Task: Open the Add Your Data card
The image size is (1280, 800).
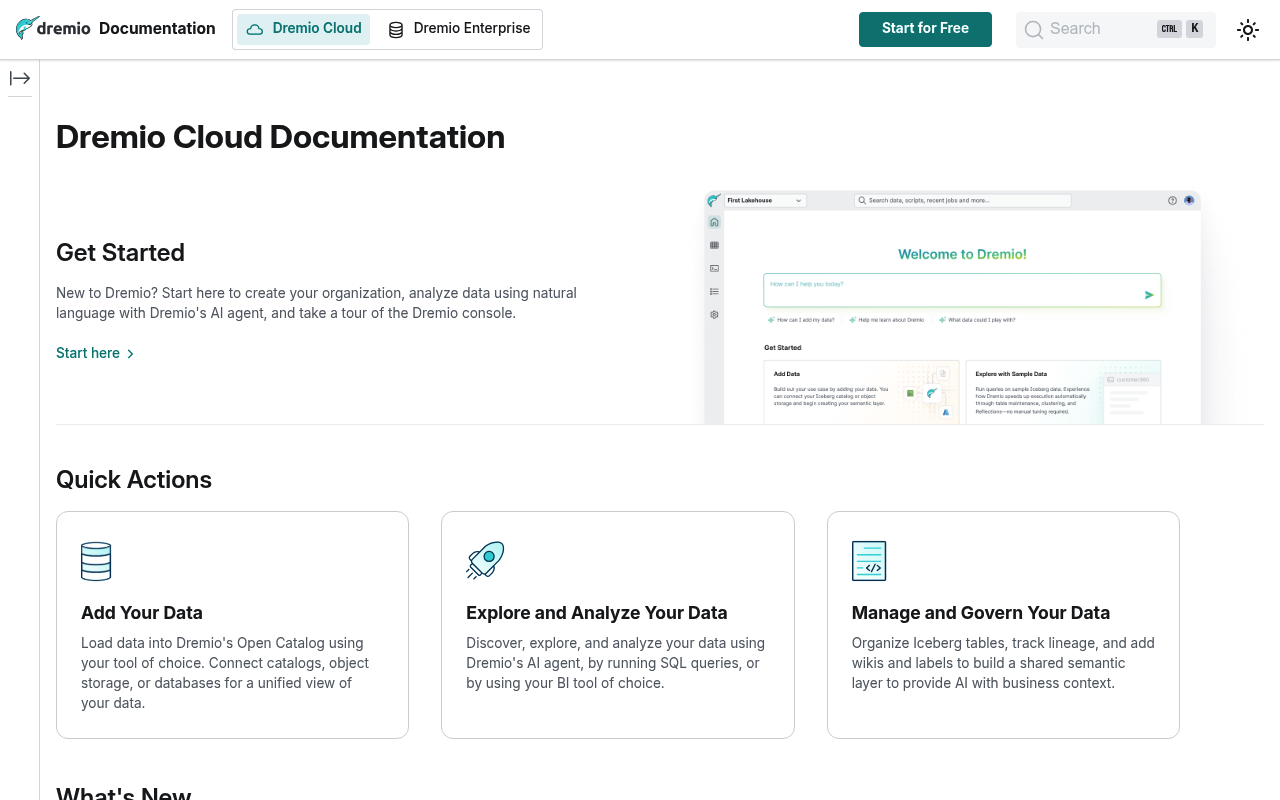Action: (232, 625)
